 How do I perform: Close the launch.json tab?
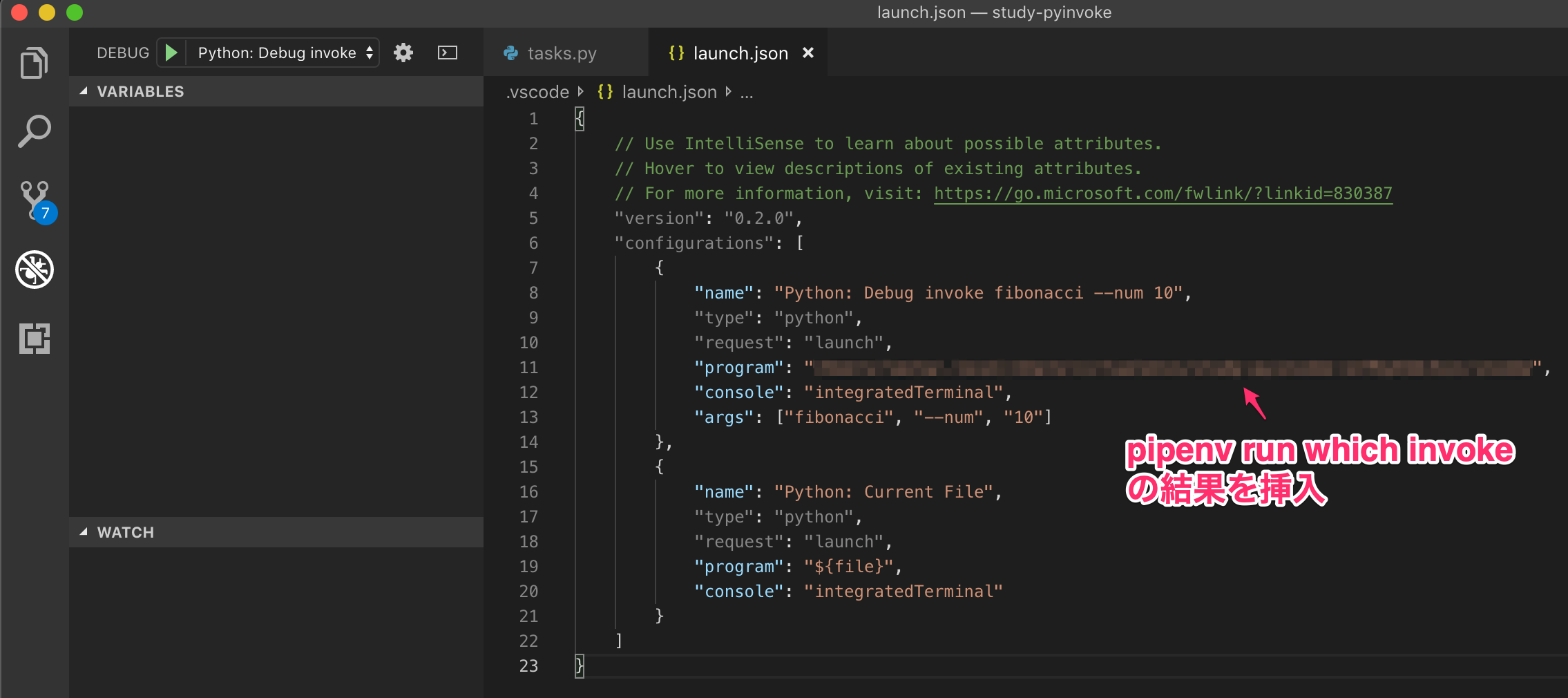tap(808, 53)
